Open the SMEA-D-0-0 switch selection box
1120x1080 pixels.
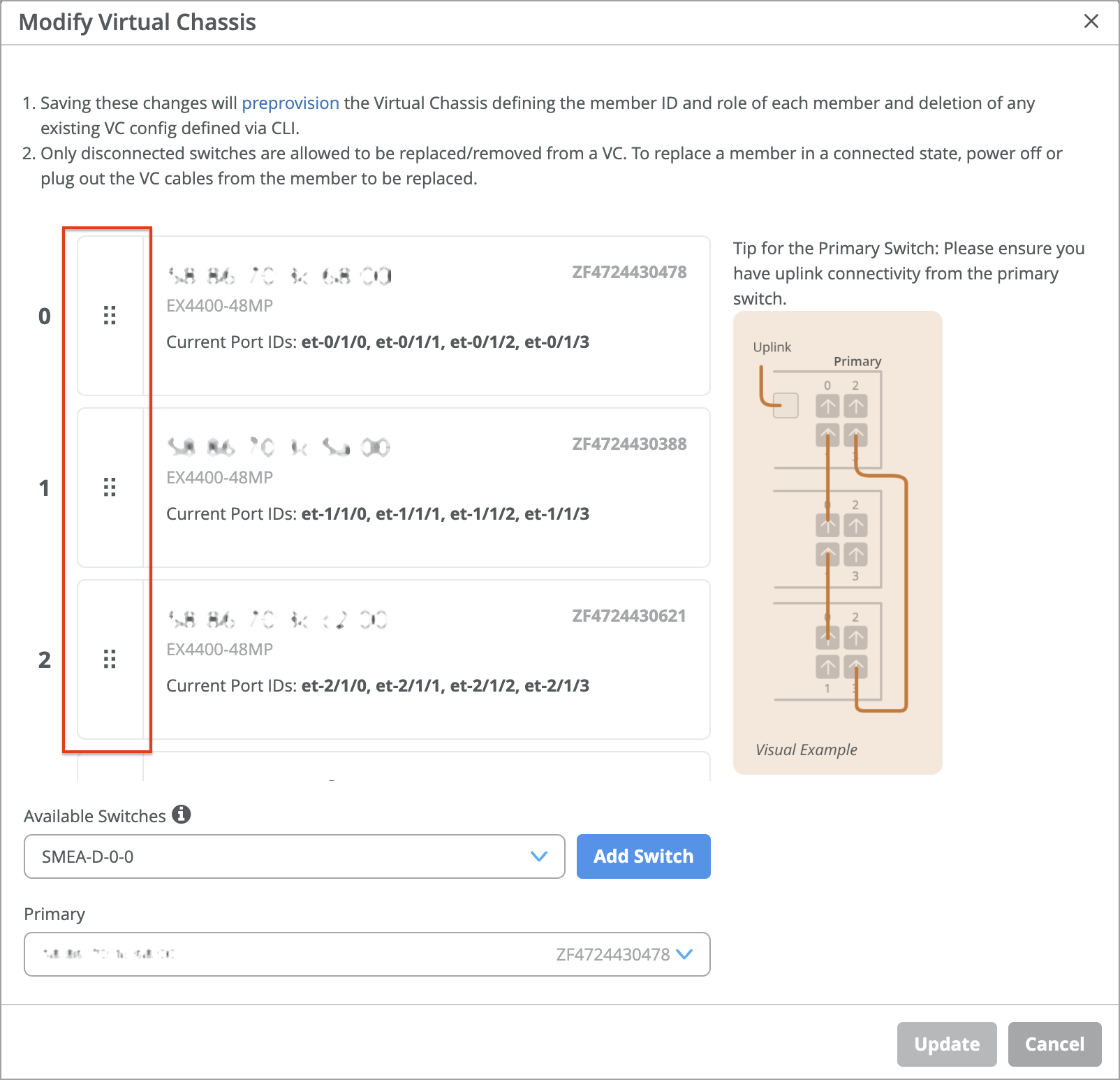[x=279, y=856]
